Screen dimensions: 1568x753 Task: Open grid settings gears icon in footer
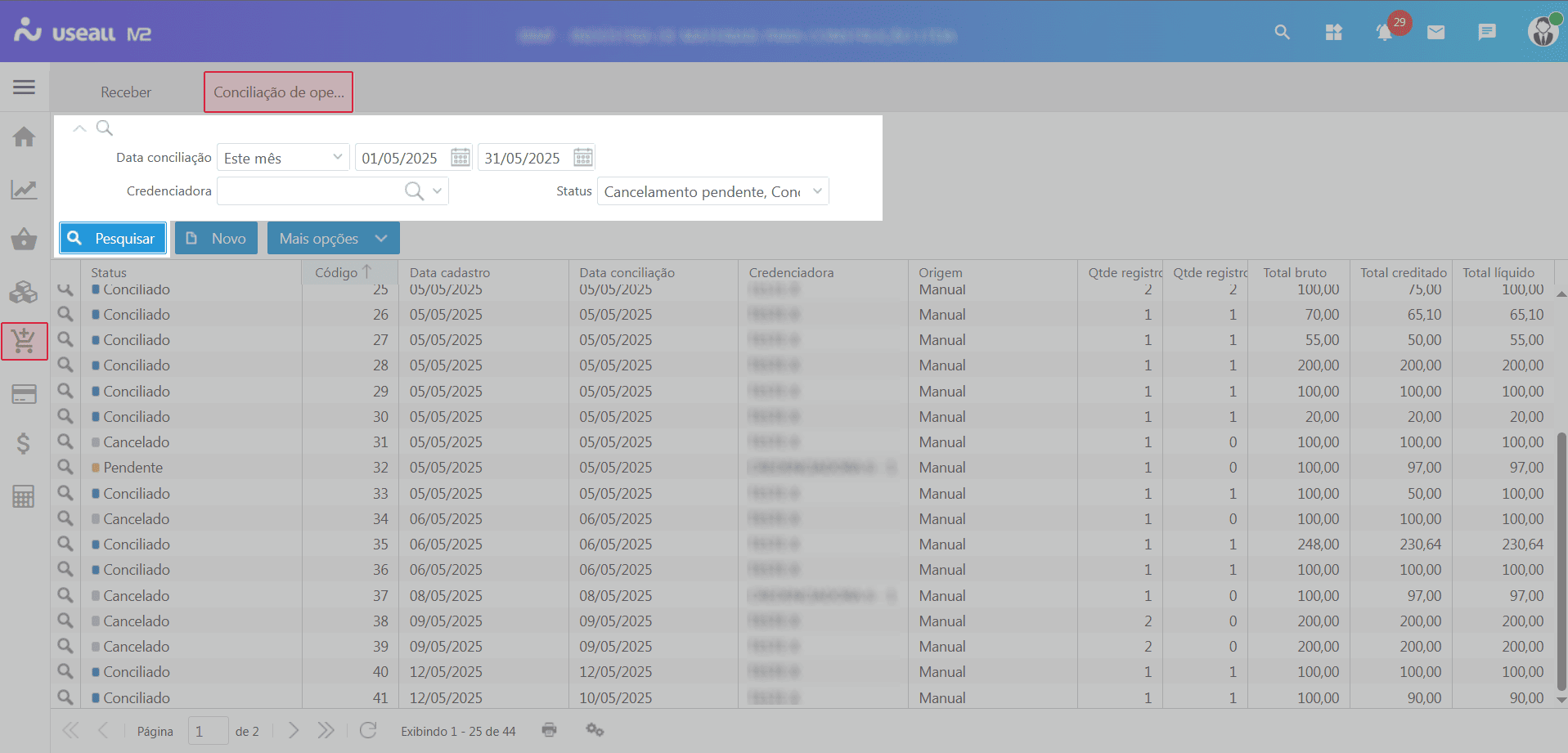point(595,730)
